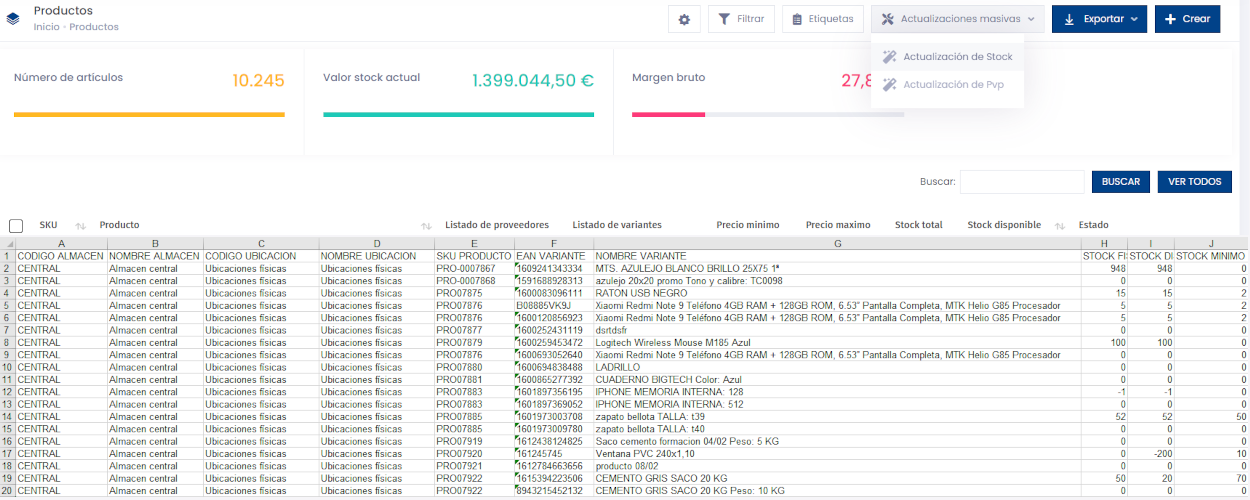The height and width of the screenshot is (500, 1250).
Task: Click the download icon on Exportar
Action: (1069, 19)
